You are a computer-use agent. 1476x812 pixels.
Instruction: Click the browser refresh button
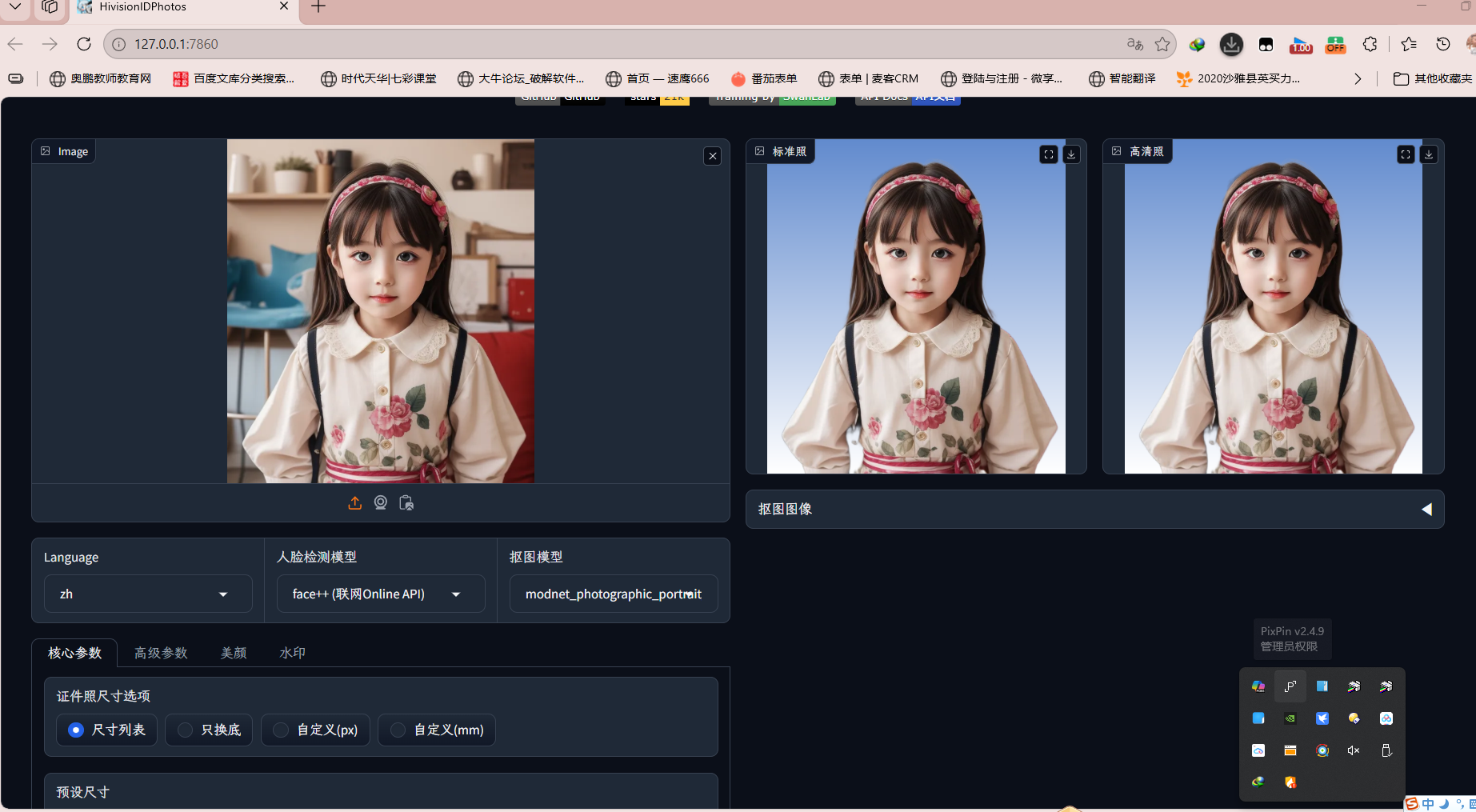pos(84,44)
